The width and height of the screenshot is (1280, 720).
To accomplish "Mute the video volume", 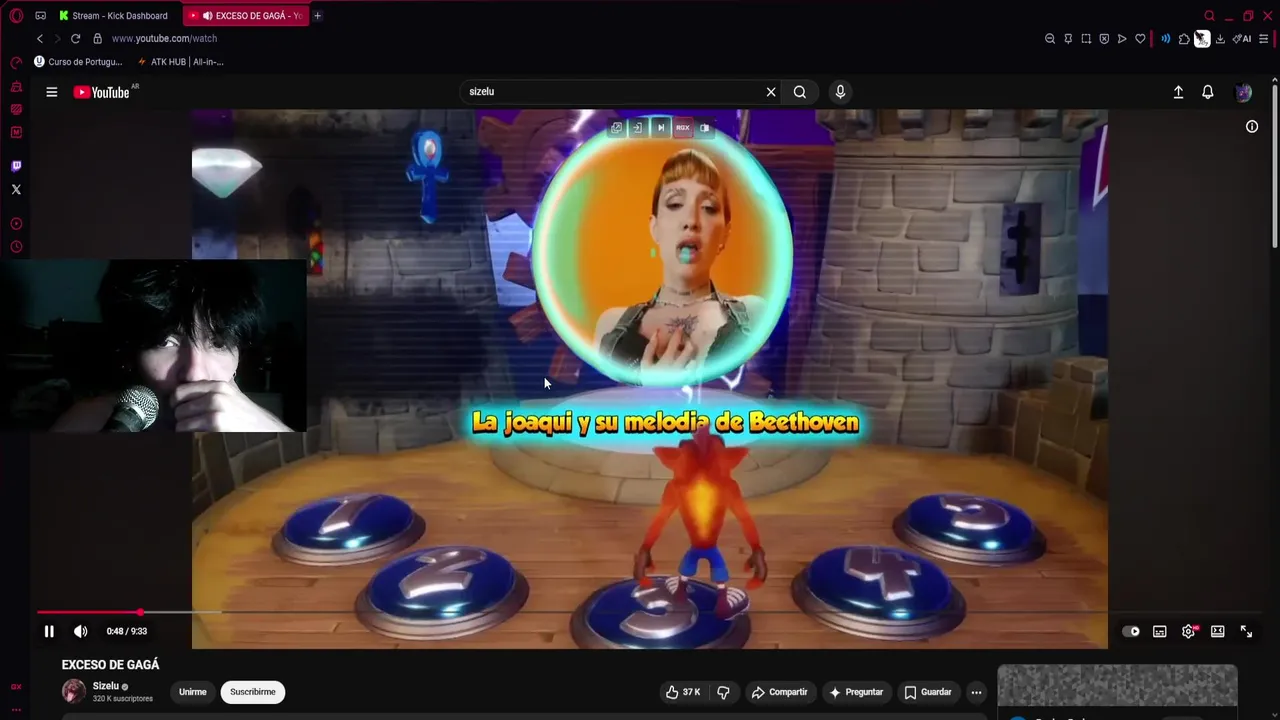I will click(x=81, y=632).
